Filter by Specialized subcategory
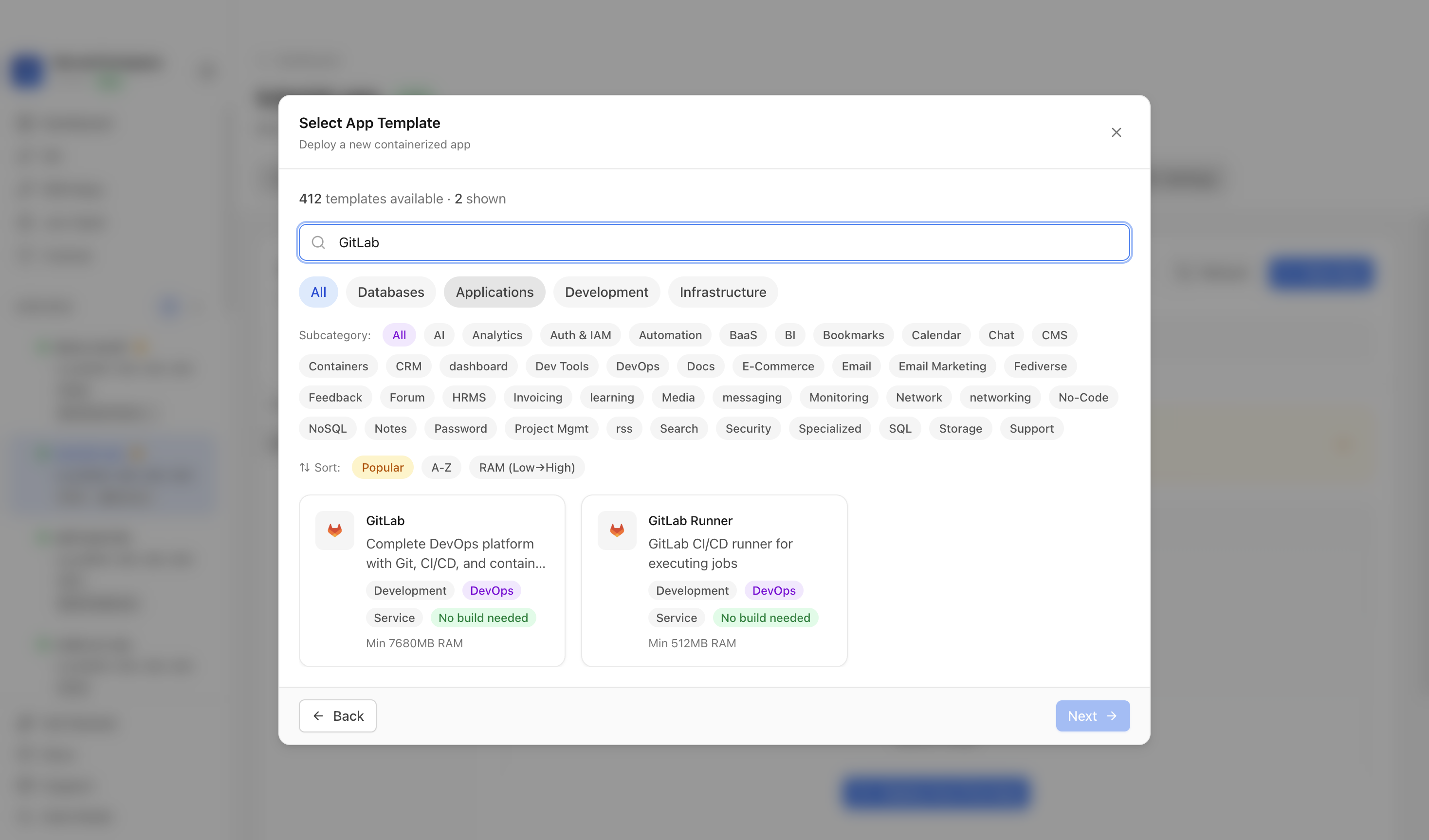 (830, 429)
